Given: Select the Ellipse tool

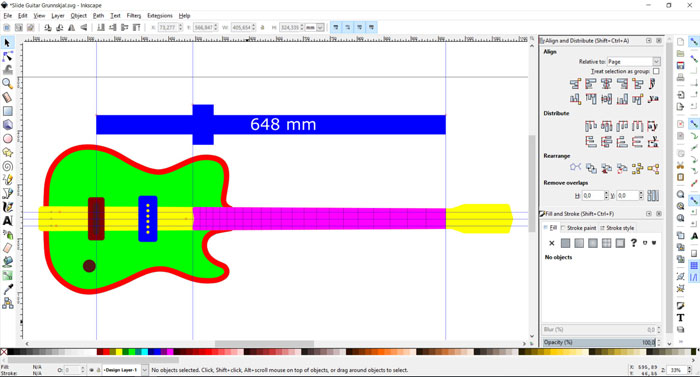Looking at the screenshot, I should 7,138.
